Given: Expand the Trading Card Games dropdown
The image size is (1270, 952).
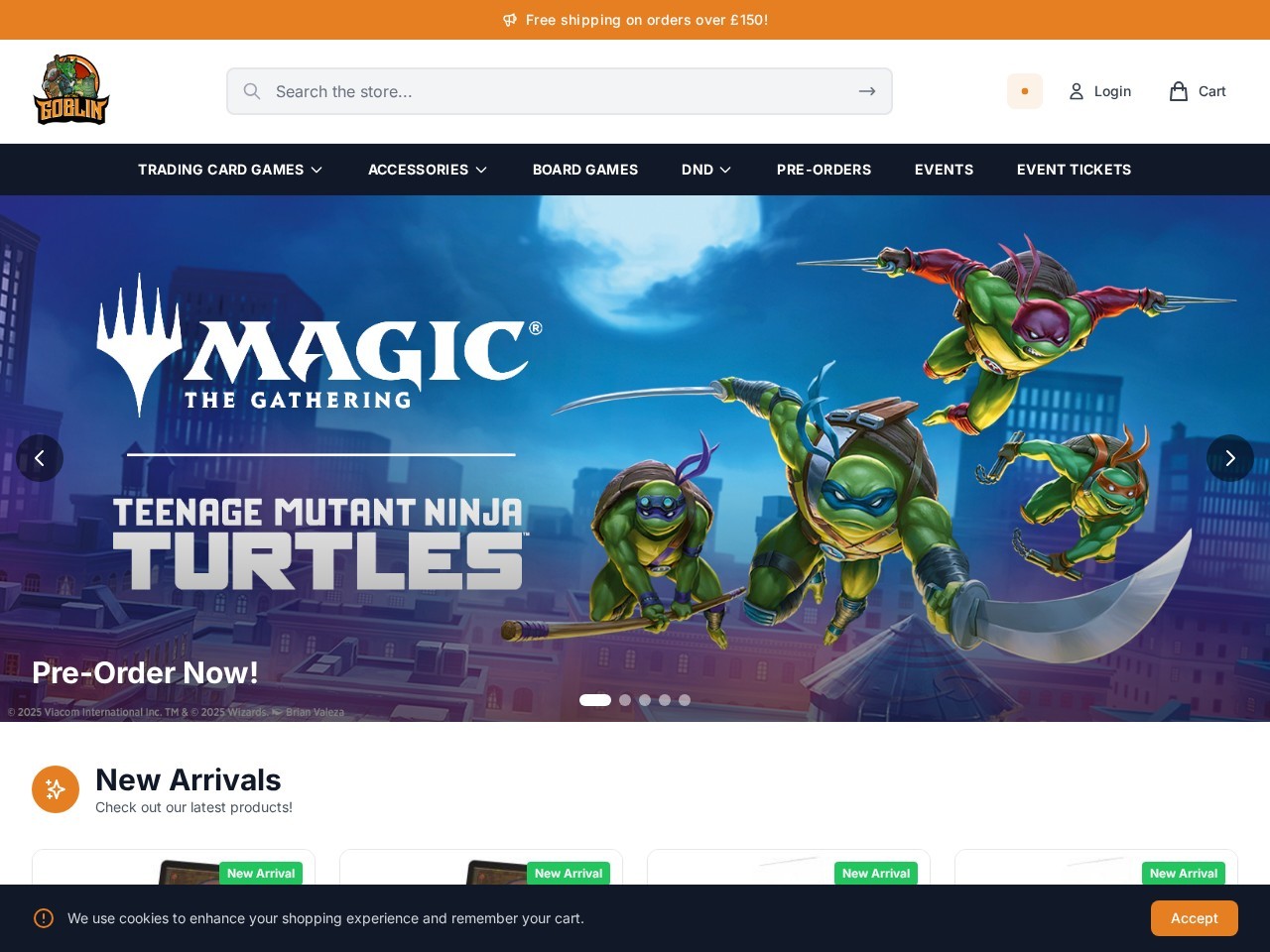Looking at the screenshot, I should tap(230, 170).
